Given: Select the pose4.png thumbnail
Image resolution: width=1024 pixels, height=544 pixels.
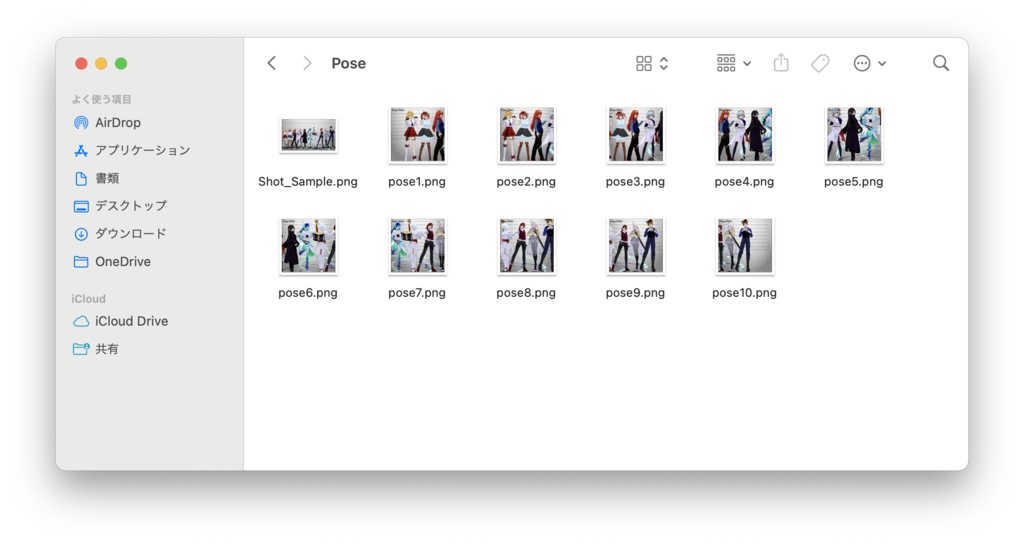Looking at the screenshot, I should [x=744, y=135].
